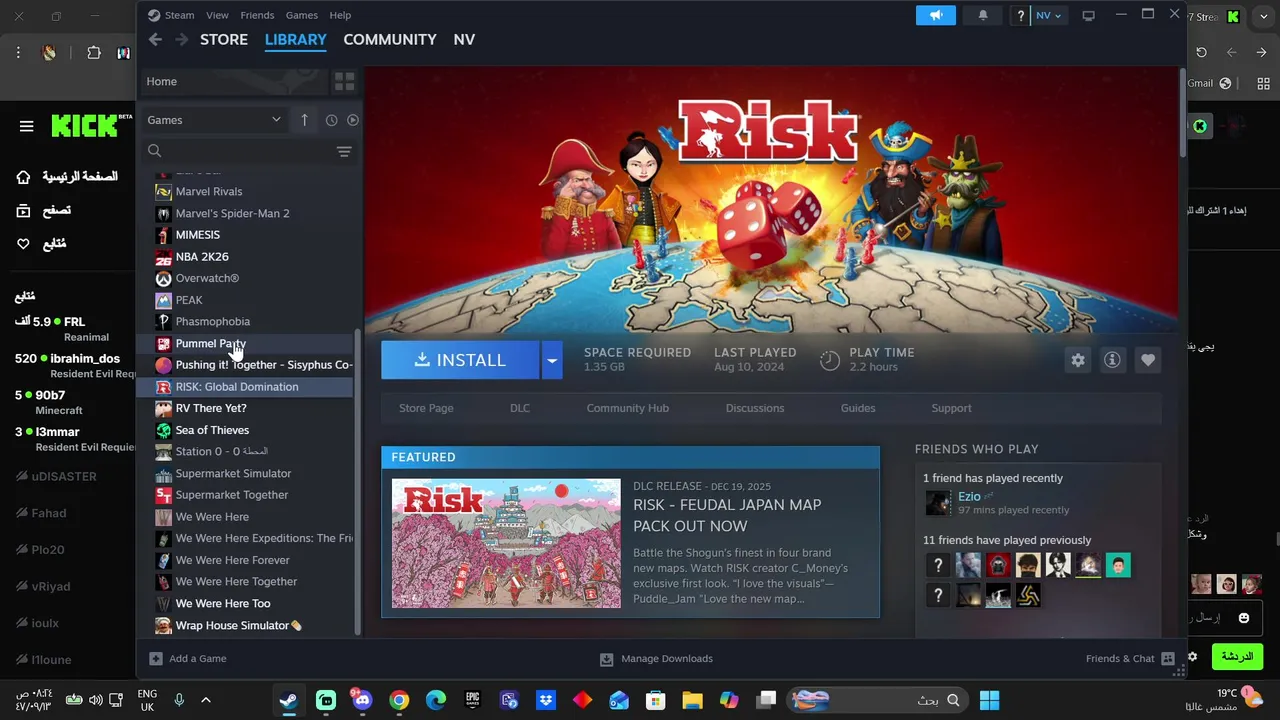This screenshot has width=1280, height=720.
Task: Open the COMMUNITY tab
Action: point(390,39)
